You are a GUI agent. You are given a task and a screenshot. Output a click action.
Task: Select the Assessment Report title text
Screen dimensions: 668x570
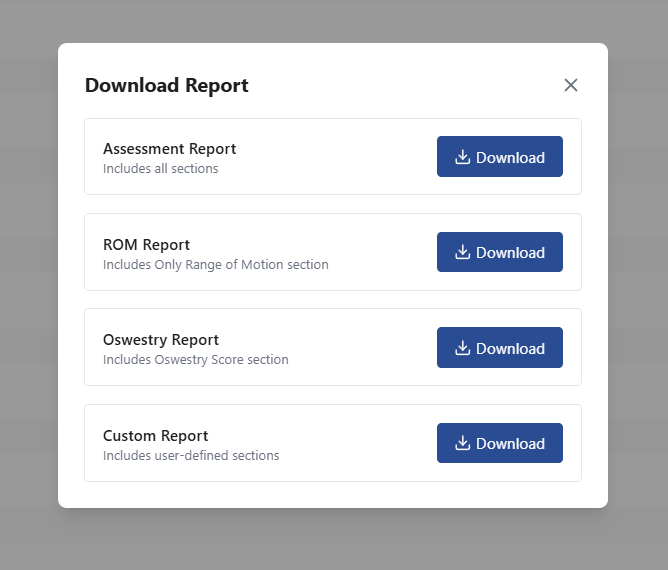pyautogui.click(x=169, y=149)
